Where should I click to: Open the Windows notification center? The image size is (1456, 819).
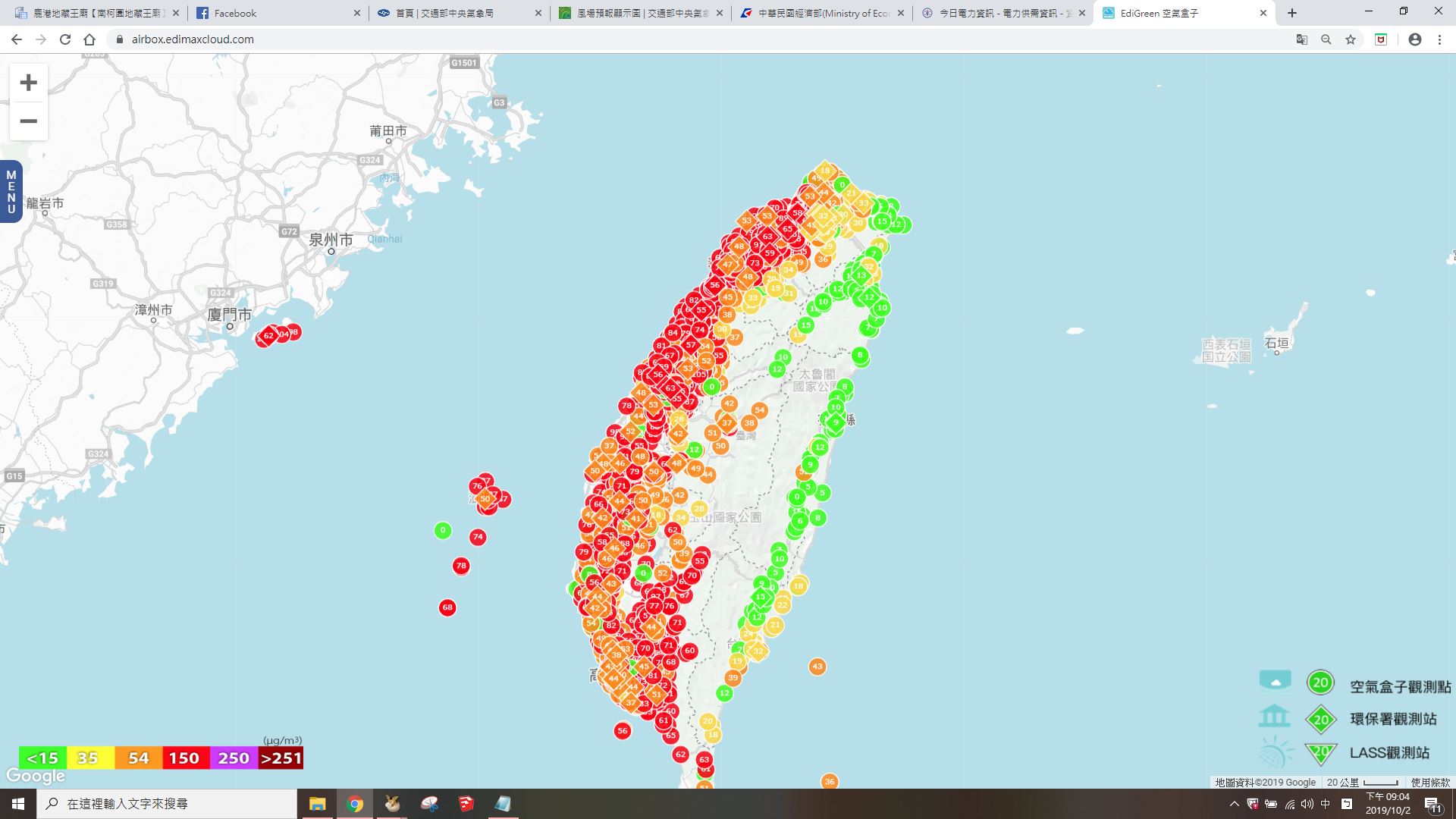pos(1434,805)
